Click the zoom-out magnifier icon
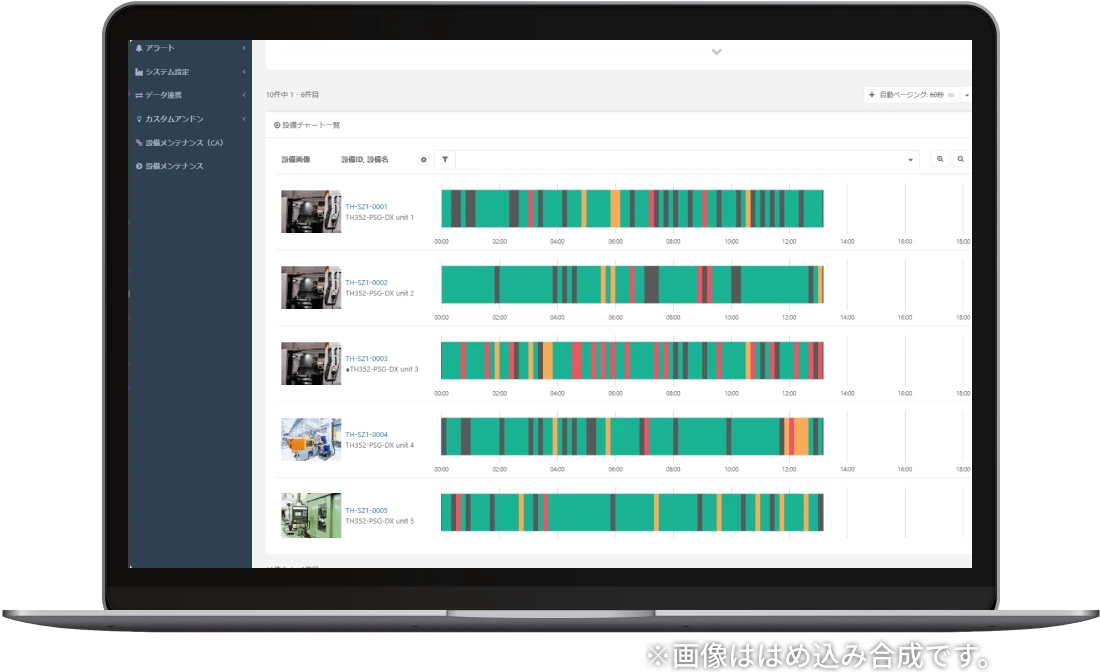The height and width of the screenshot is (672, 1100). pos(960,160)
